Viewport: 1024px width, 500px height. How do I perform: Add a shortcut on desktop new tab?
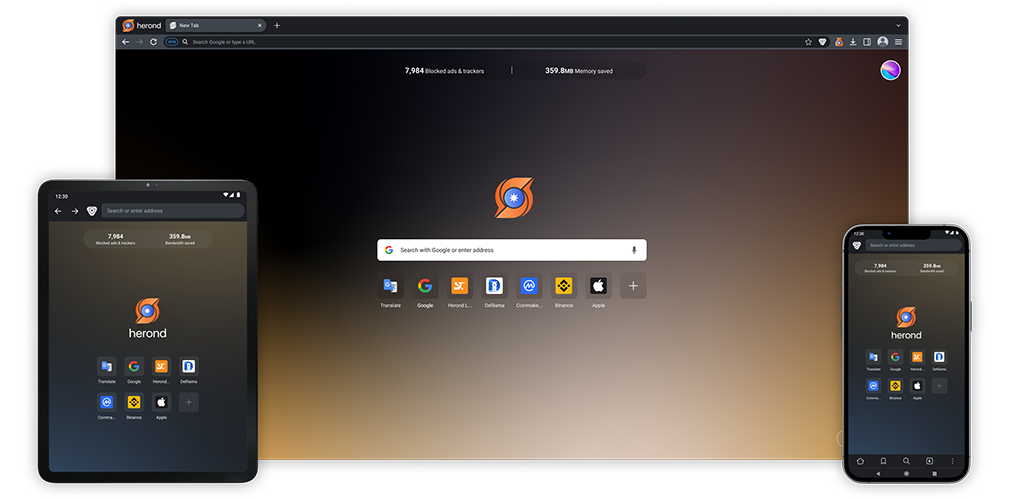point(633,286)
